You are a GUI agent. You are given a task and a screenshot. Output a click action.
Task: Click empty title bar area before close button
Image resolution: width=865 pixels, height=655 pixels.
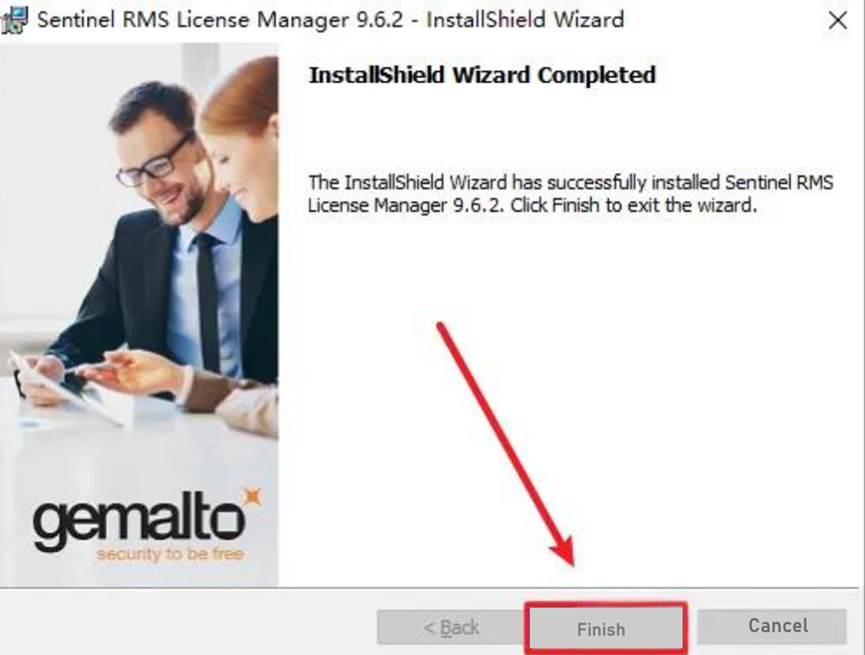pyautogui.click(x=723, y=20)
